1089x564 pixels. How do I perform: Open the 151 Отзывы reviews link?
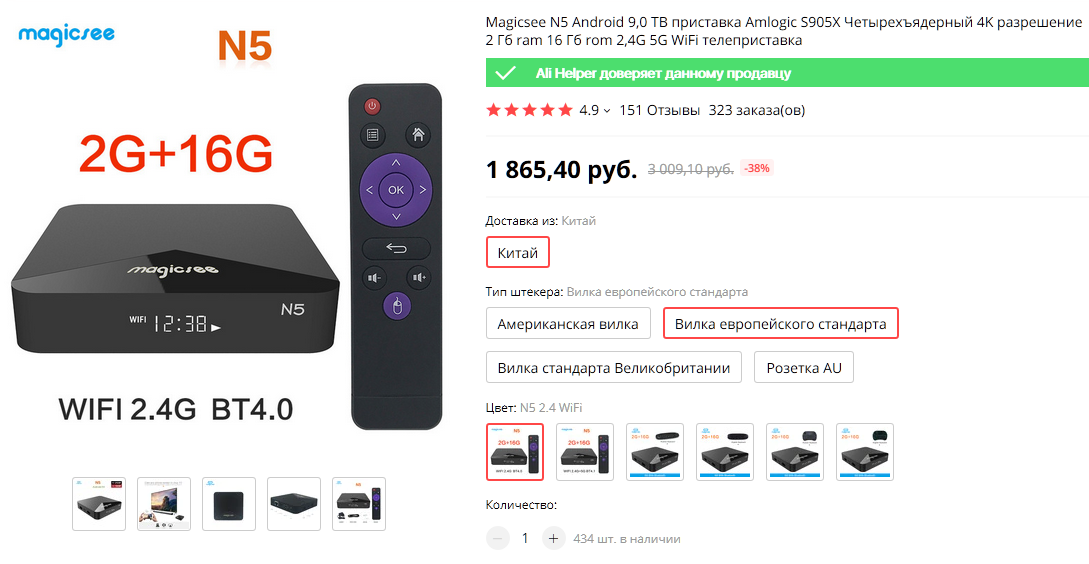click(x=660, y=110)
